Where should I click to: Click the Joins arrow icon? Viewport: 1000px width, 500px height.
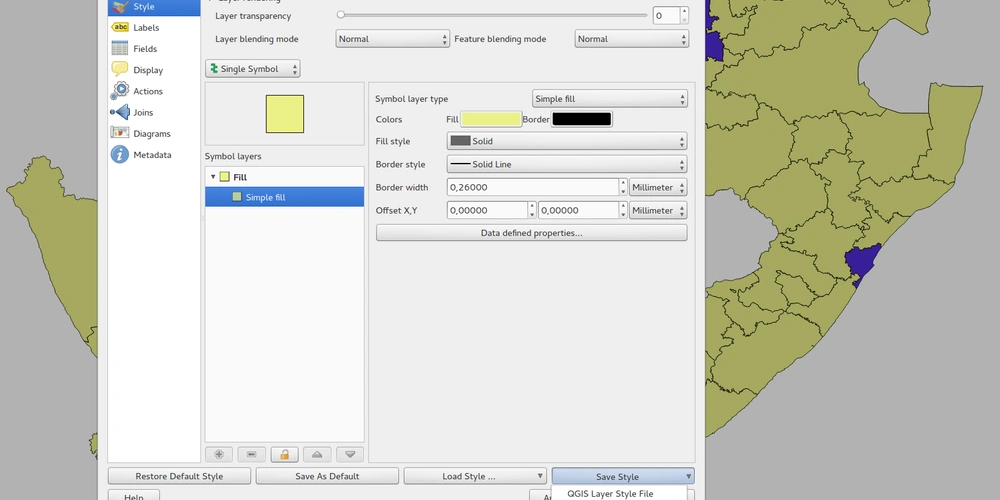pyautogui.click(x=119, y=112)
